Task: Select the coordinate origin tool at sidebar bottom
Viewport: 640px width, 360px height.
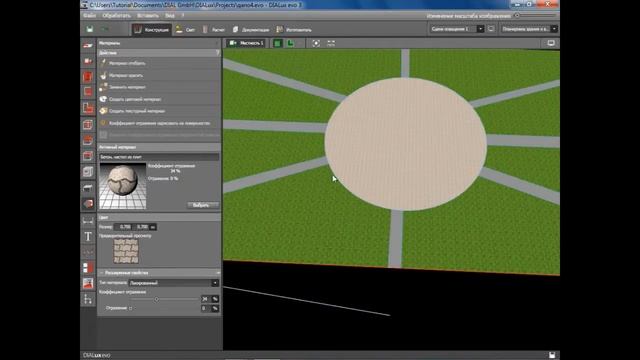Action: 88,299
